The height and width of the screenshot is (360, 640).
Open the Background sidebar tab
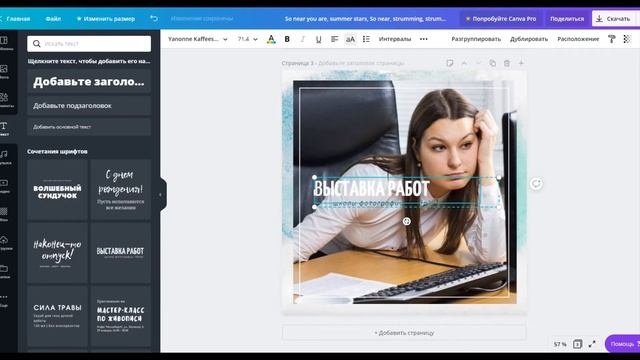(x=4, y=214)
